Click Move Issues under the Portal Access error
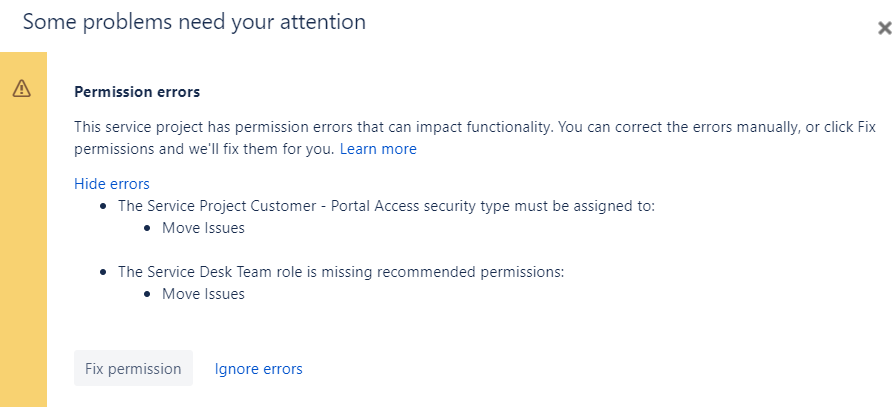The height and width of the screenshot is (407, 892). pos(204,228)
